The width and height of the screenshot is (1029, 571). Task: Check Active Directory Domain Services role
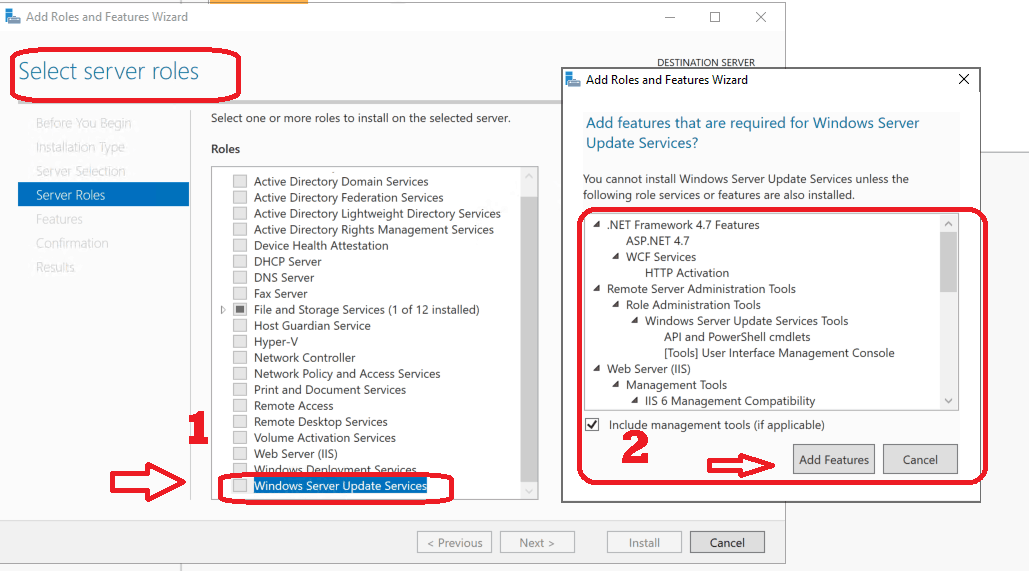tap(240, 181)
